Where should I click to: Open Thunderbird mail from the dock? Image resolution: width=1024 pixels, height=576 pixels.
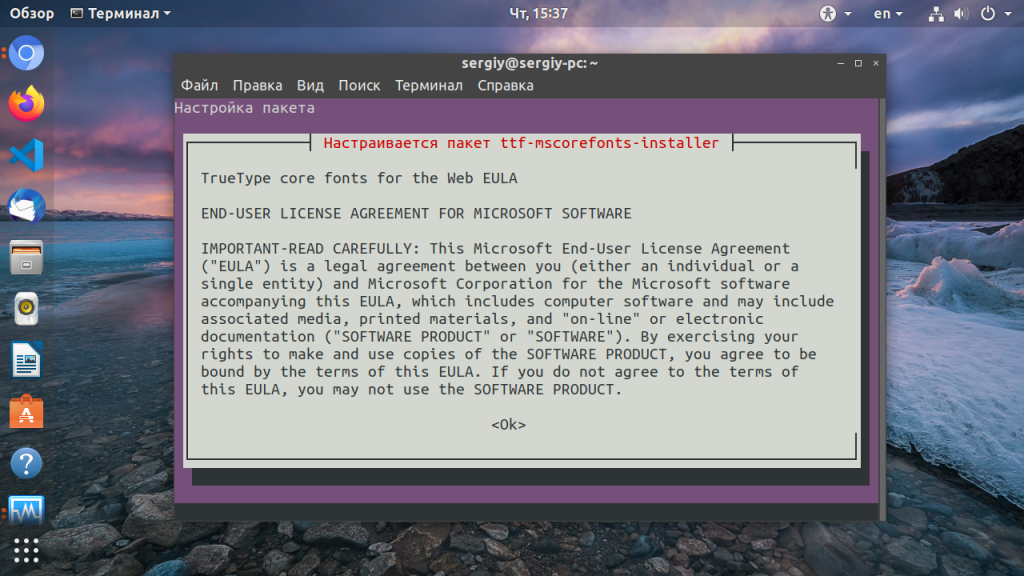(27, 206)
